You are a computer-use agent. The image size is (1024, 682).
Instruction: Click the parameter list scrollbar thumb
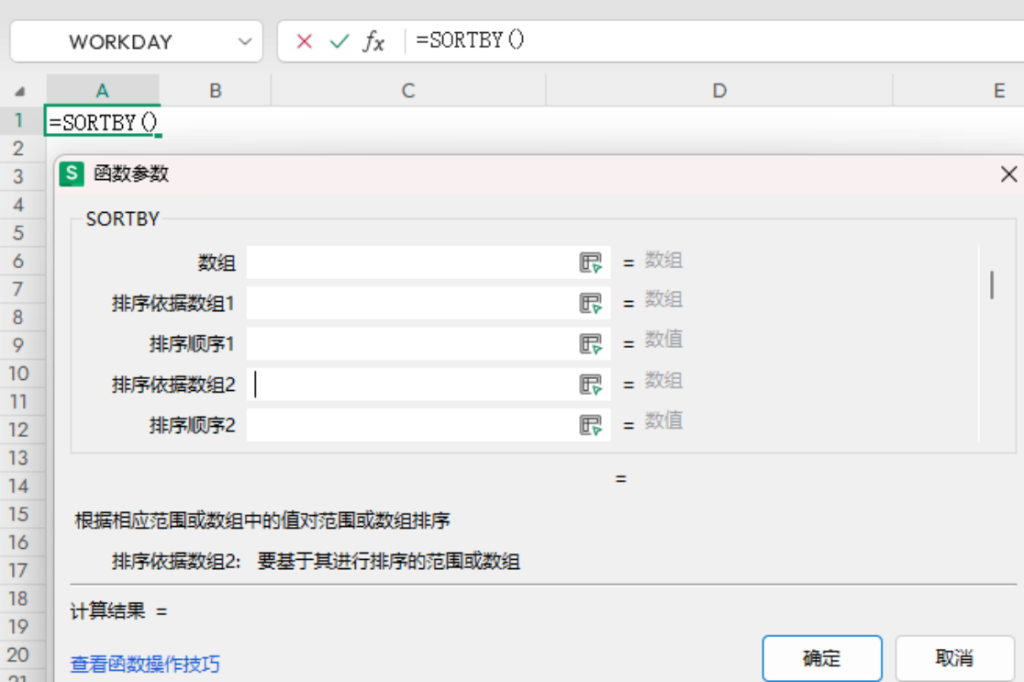992,285
